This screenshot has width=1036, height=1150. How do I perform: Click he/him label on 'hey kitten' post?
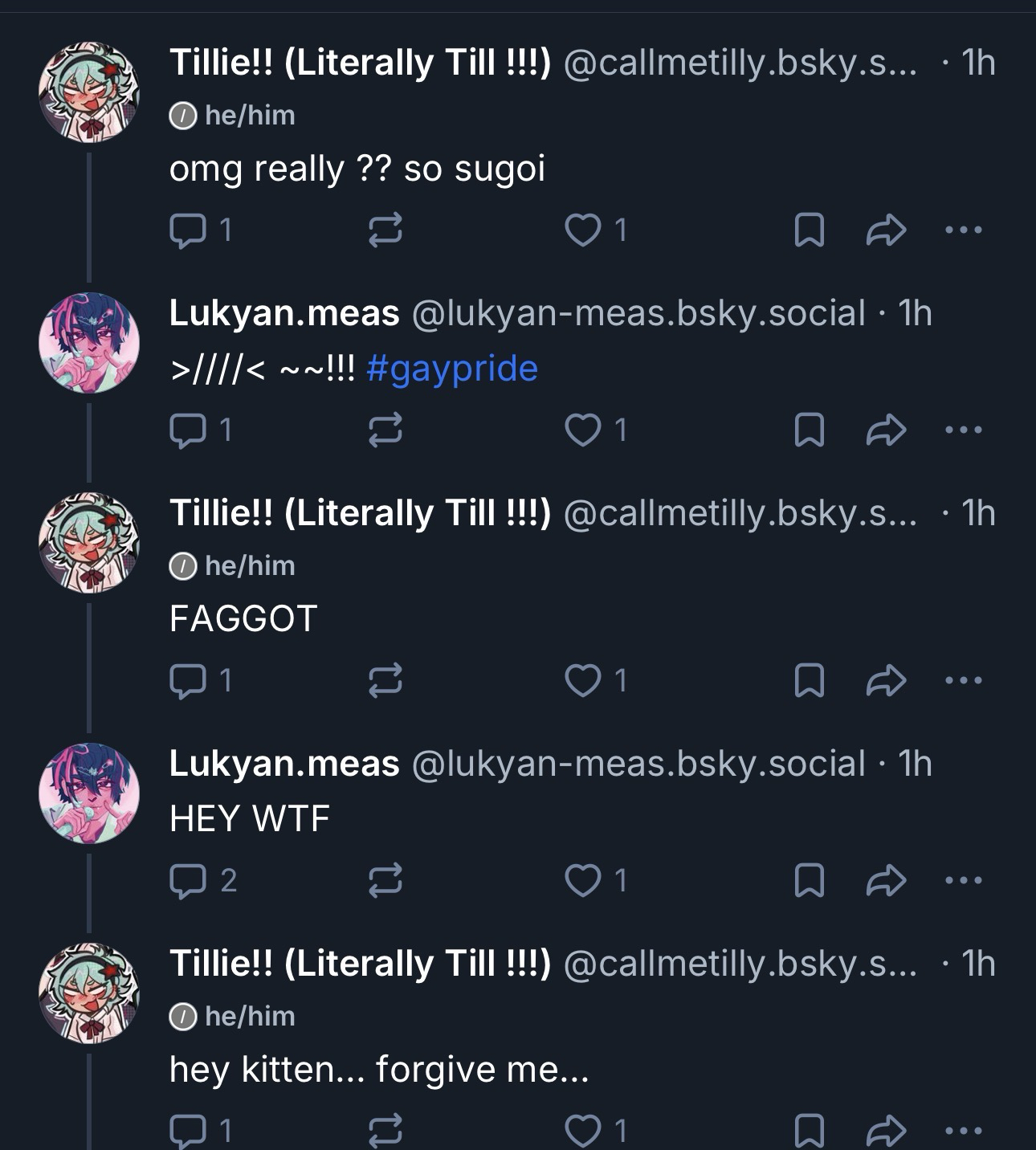click(233, 1016)
